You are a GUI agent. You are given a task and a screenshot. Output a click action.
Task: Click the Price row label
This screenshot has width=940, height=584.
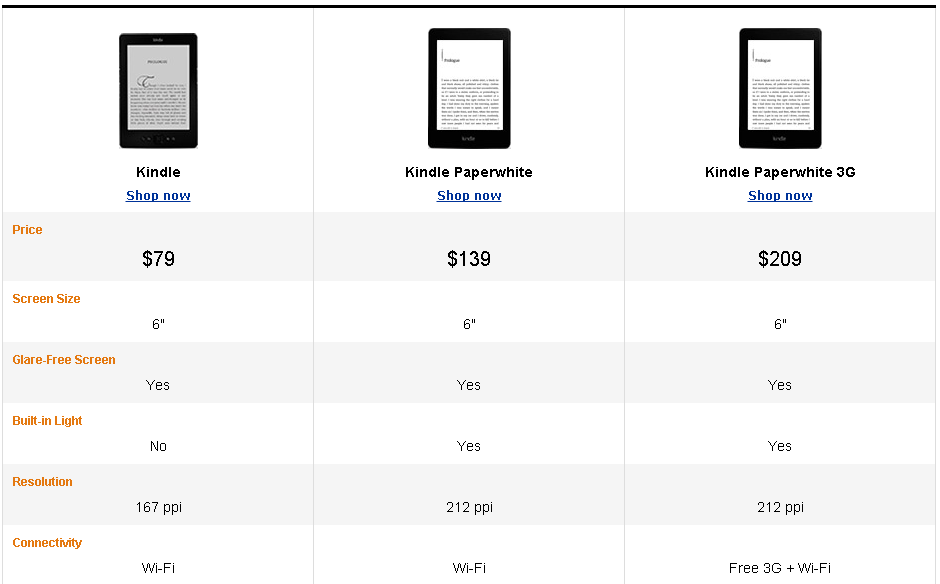coord(27,230)
